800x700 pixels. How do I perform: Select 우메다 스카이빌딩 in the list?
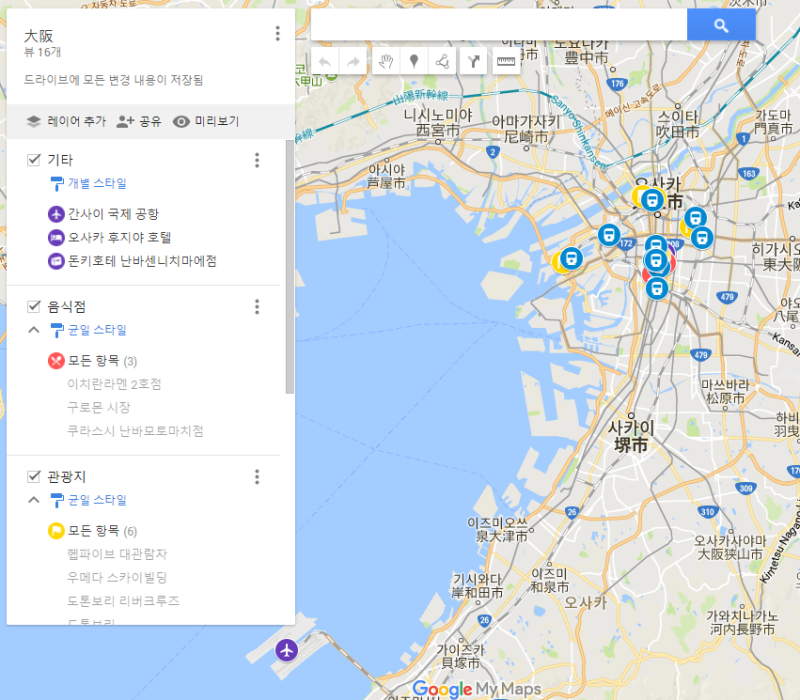coord(117,578)
